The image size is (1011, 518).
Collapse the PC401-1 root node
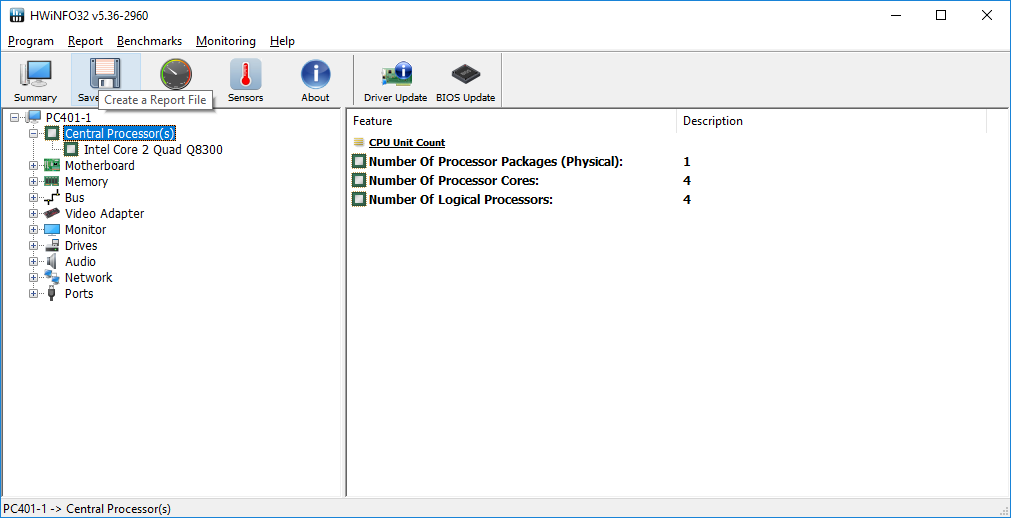pyautogui.click(x=15, y=117)
